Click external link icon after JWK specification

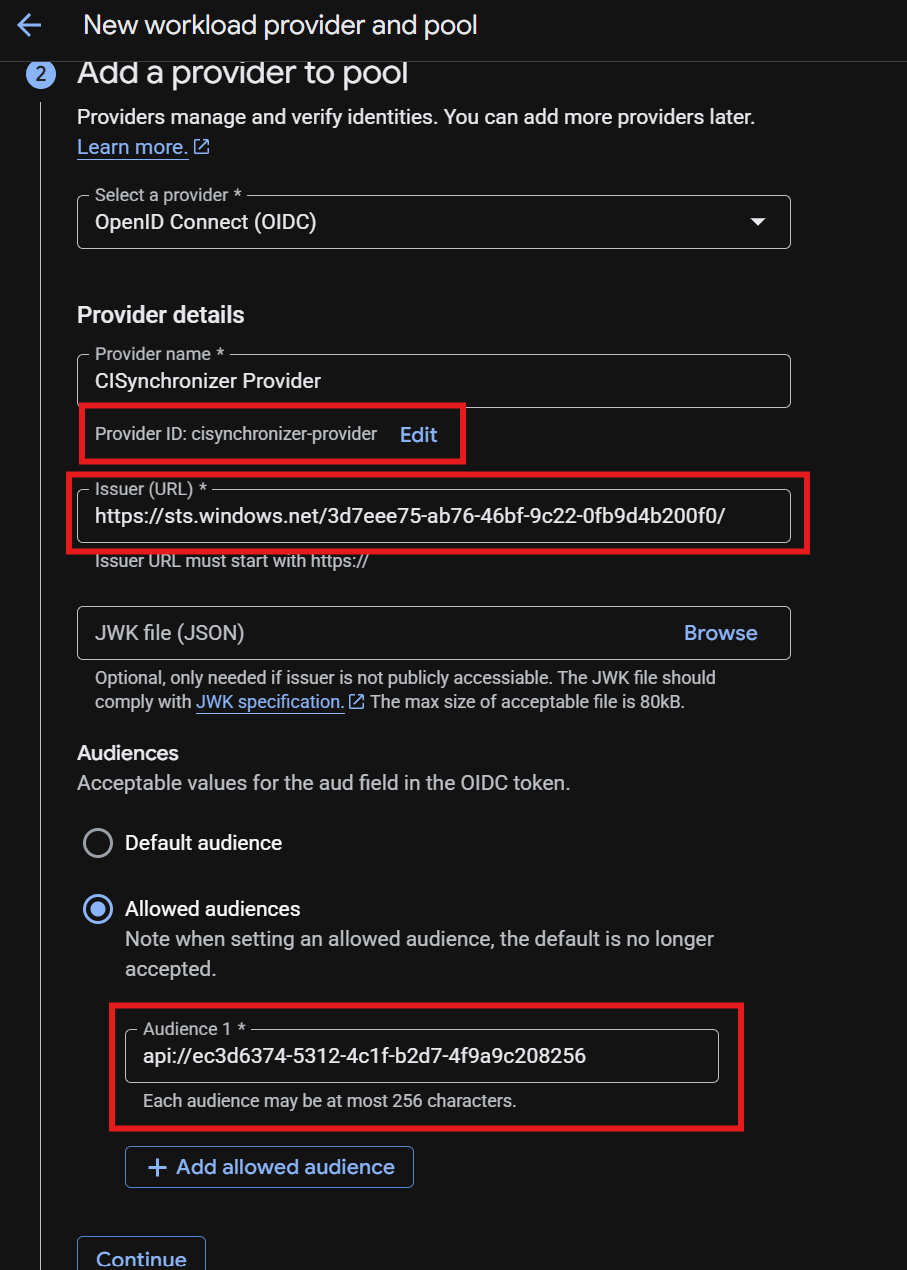tap(356, 702)
